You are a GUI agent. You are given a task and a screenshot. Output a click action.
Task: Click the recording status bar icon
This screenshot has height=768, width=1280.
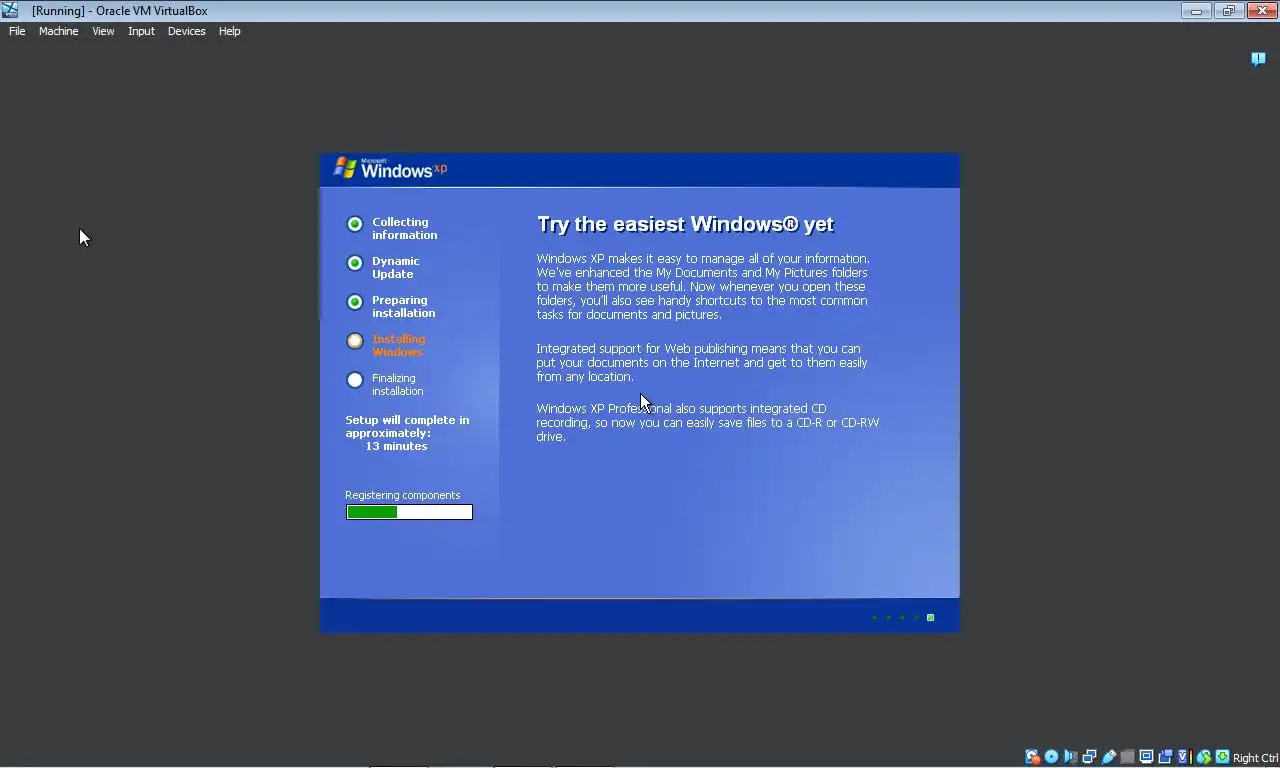coord(1165,757)
